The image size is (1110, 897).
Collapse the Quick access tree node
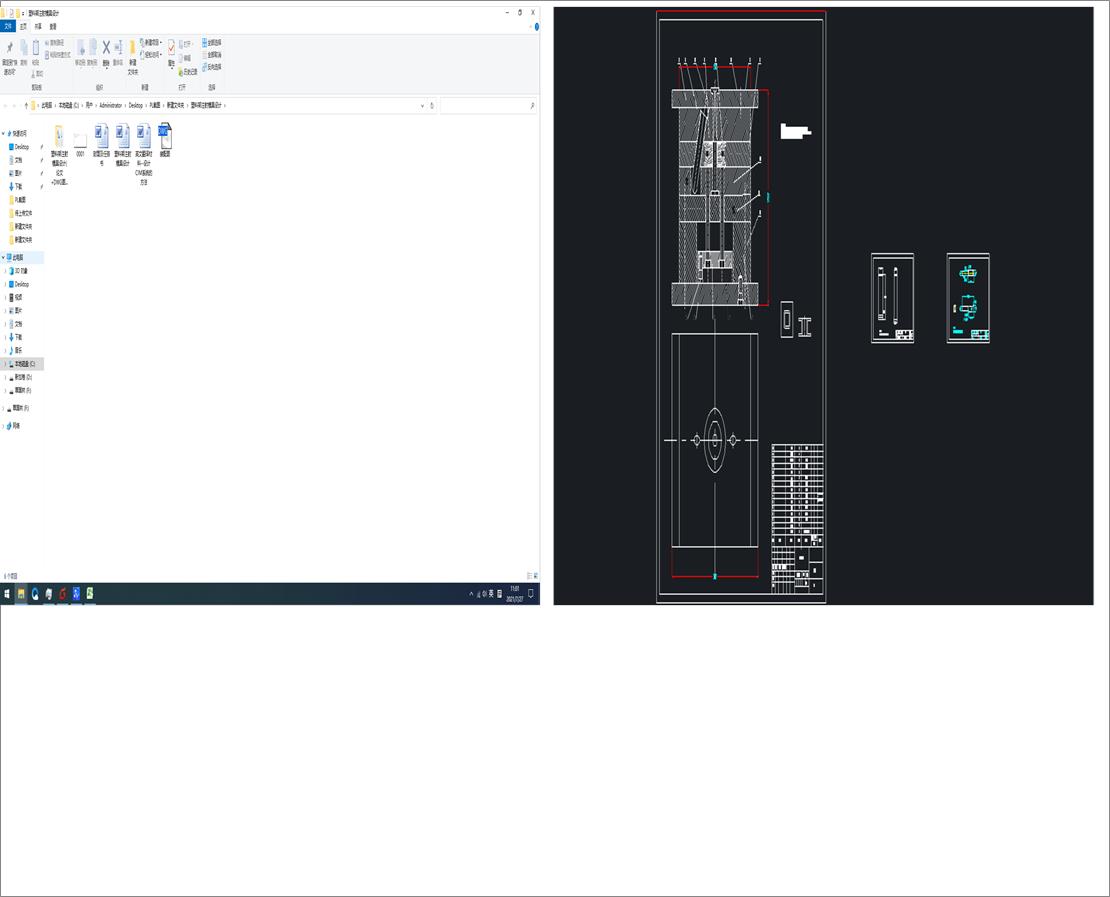coord(3,133)
